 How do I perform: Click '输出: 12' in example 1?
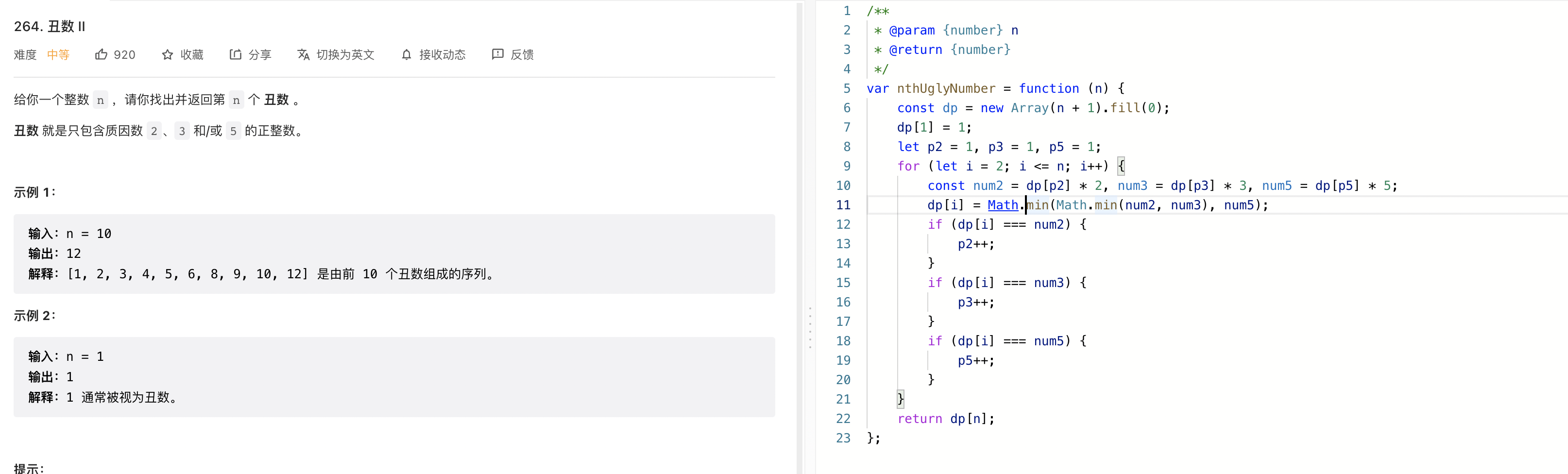55,254
